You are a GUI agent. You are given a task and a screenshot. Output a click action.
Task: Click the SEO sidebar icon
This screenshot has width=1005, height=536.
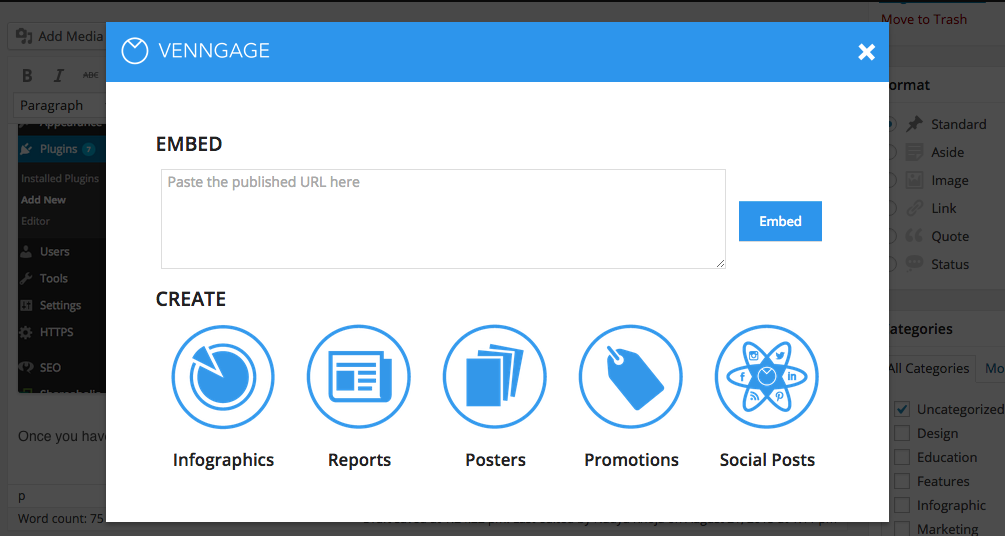pyautogui.click(x=26, y=367)
